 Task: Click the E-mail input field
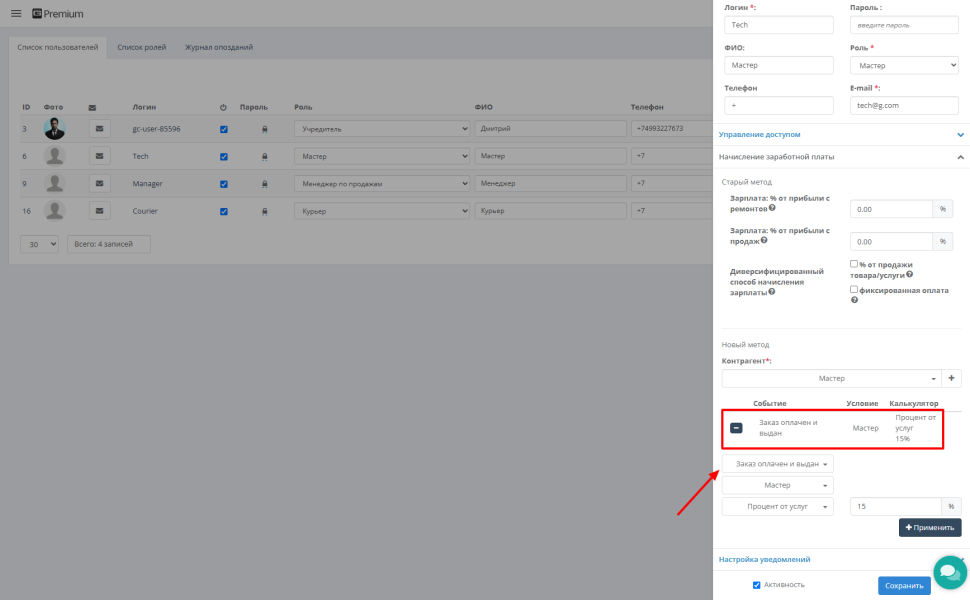[x=903, y=105]
